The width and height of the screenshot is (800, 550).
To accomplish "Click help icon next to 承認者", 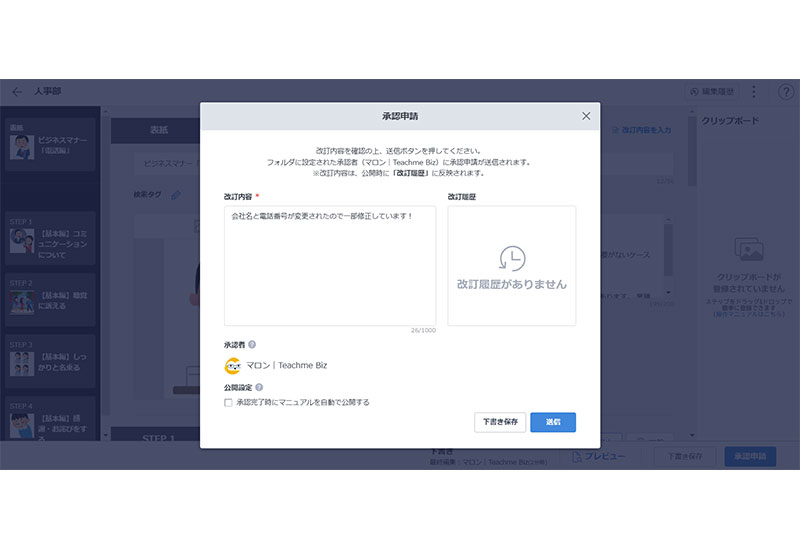I will [252, 345].
